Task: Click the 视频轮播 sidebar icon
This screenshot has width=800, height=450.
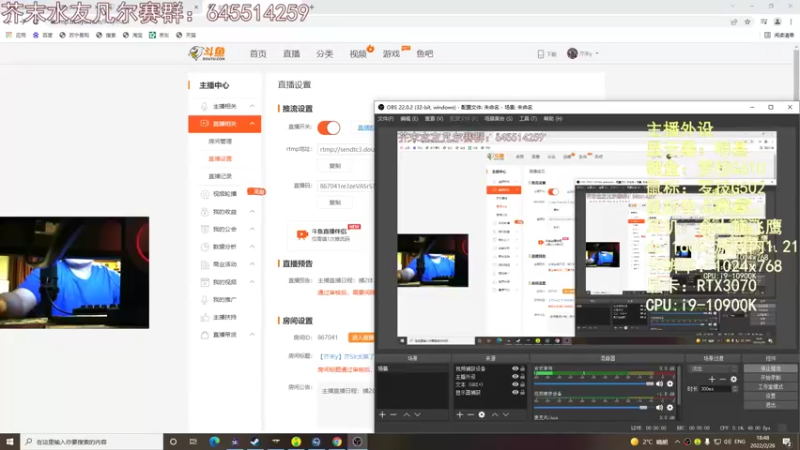Action: (205, 194)
